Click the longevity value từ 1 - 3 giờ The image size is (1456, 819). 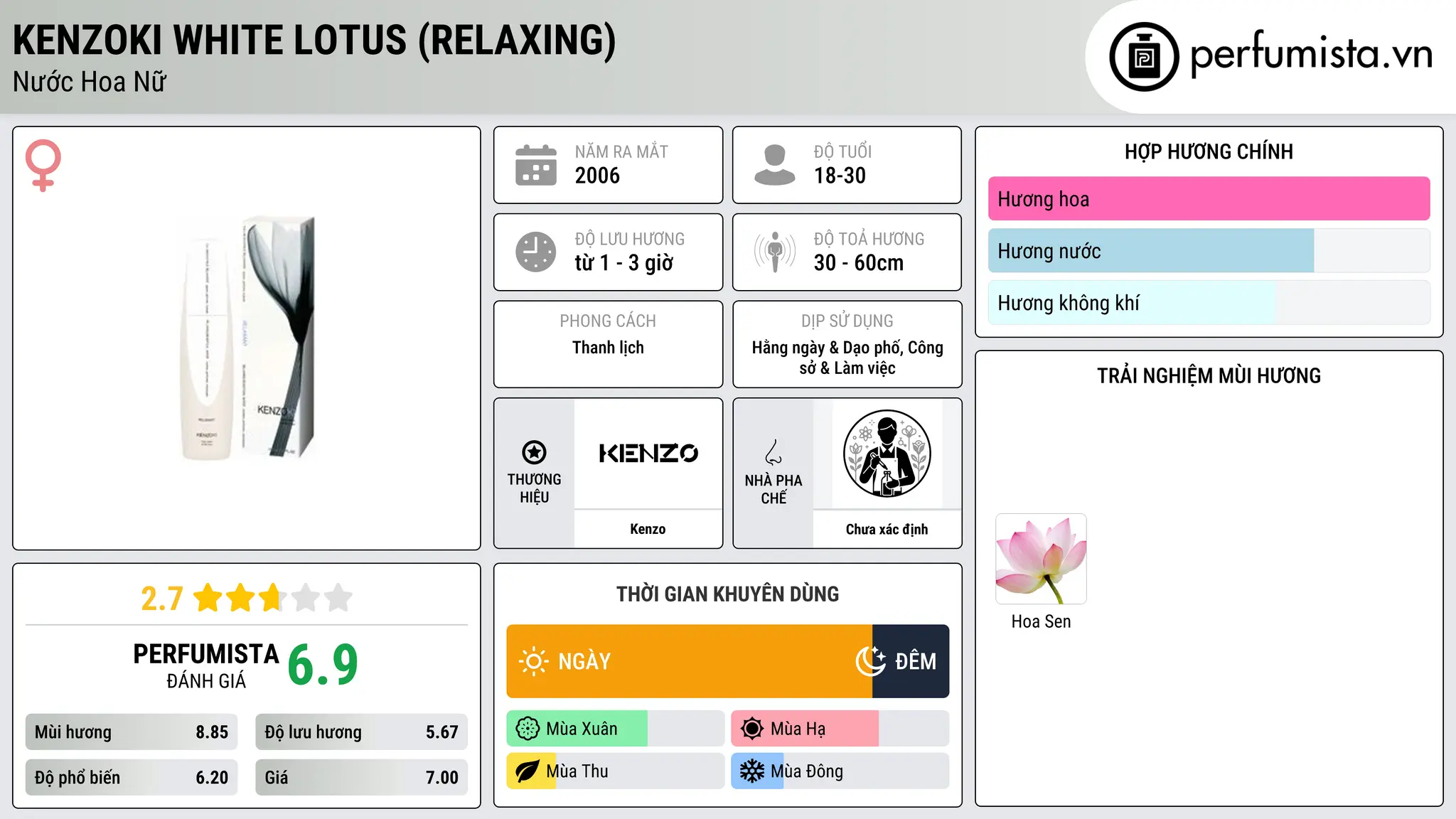click(624, 263)
